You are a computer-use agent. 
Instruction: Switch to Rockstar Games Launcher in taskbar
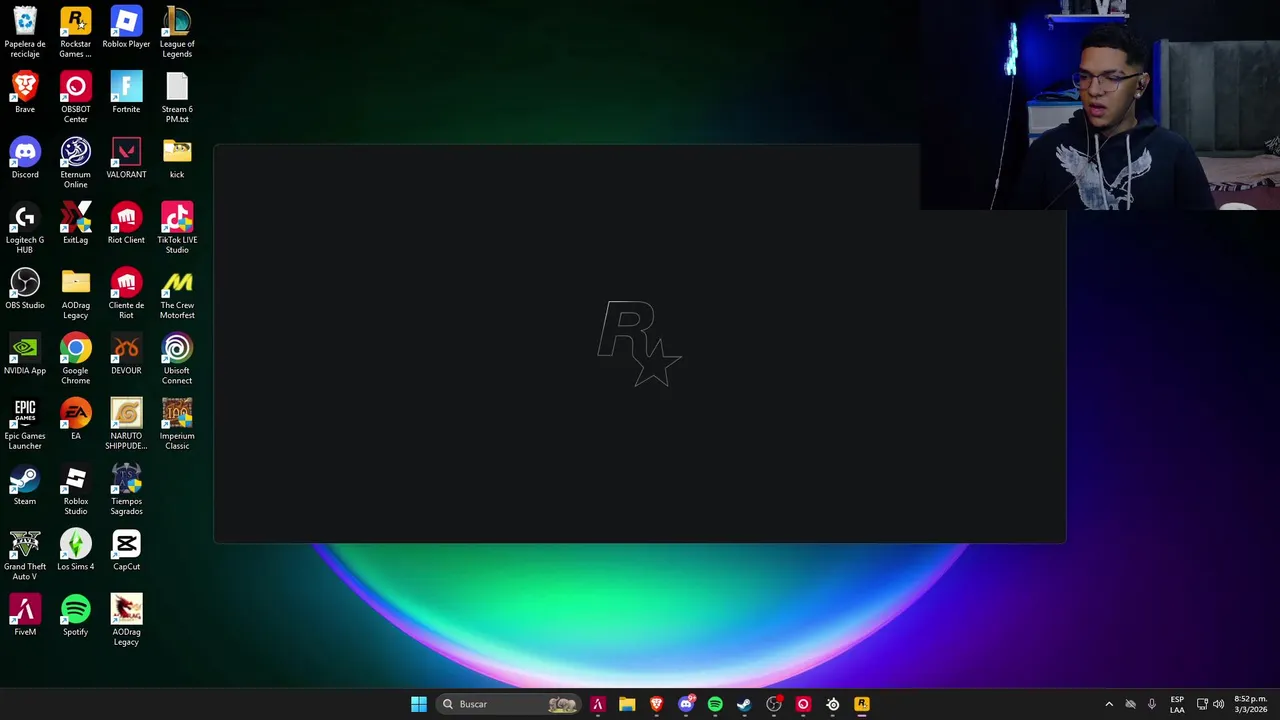[862, 704]
